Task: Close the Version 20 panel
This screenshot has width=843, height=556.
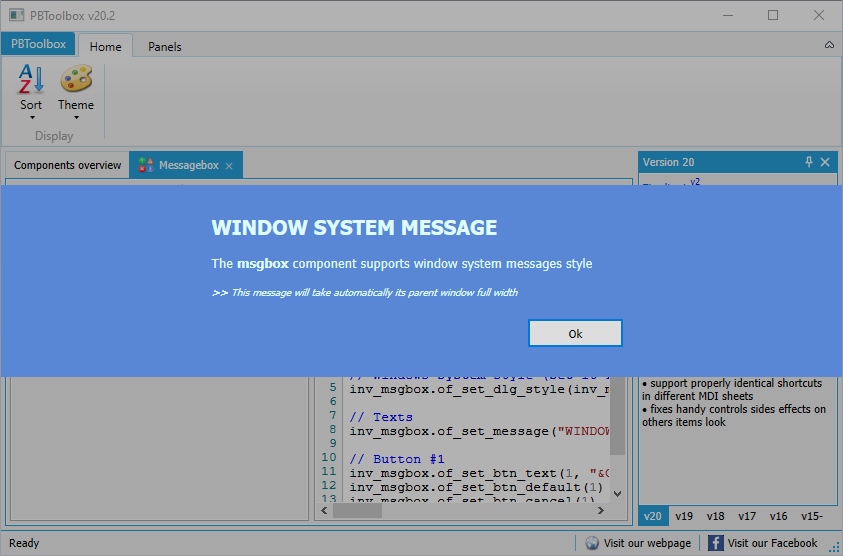Action: (825, 162)
